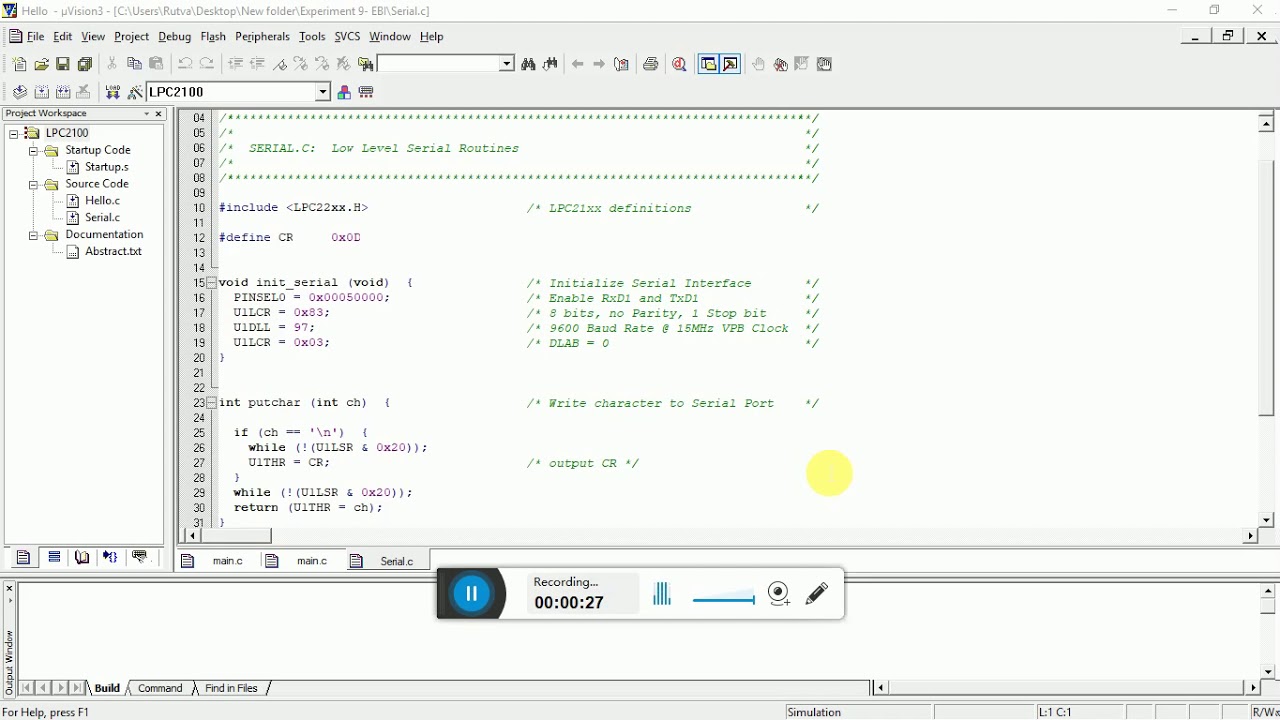This screenshot has height=720, width=1280.
Task: Go to previous bookmark icon
Action: pos(322,64)
